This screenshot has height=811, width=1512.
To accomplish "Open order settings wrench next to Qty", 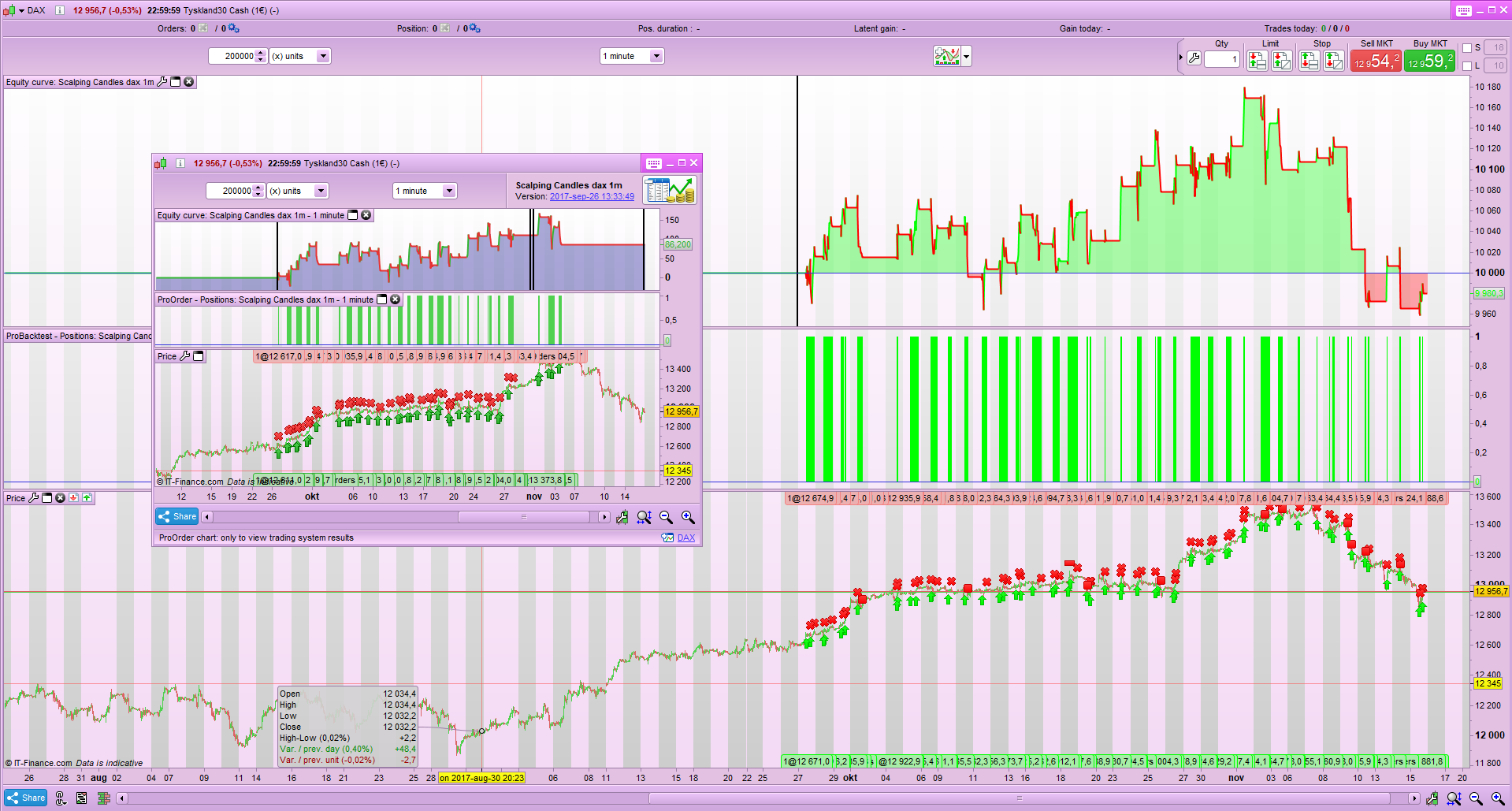I will [1194, 58].
